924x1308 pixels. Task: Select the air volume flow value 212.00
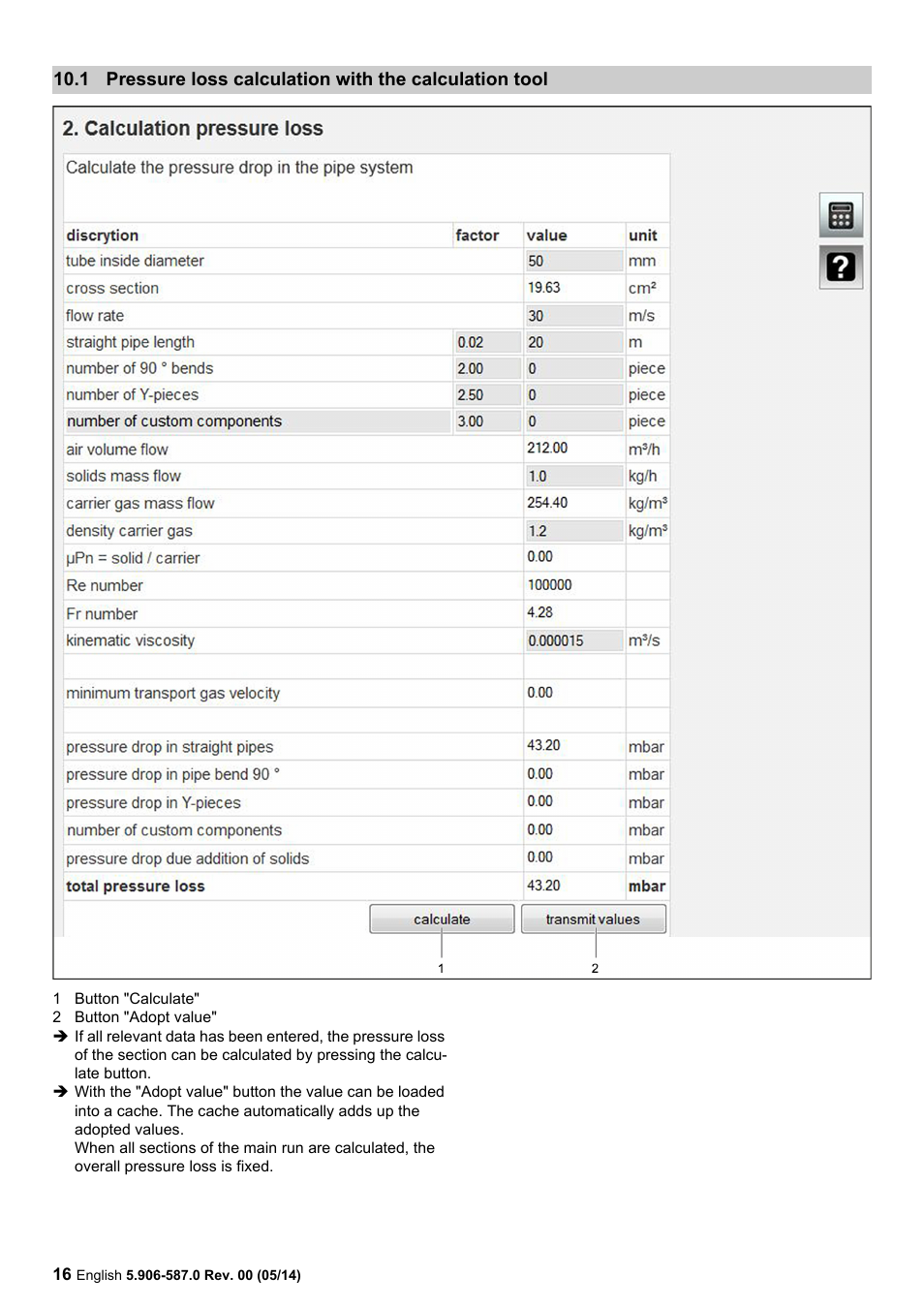click(547, 448)
